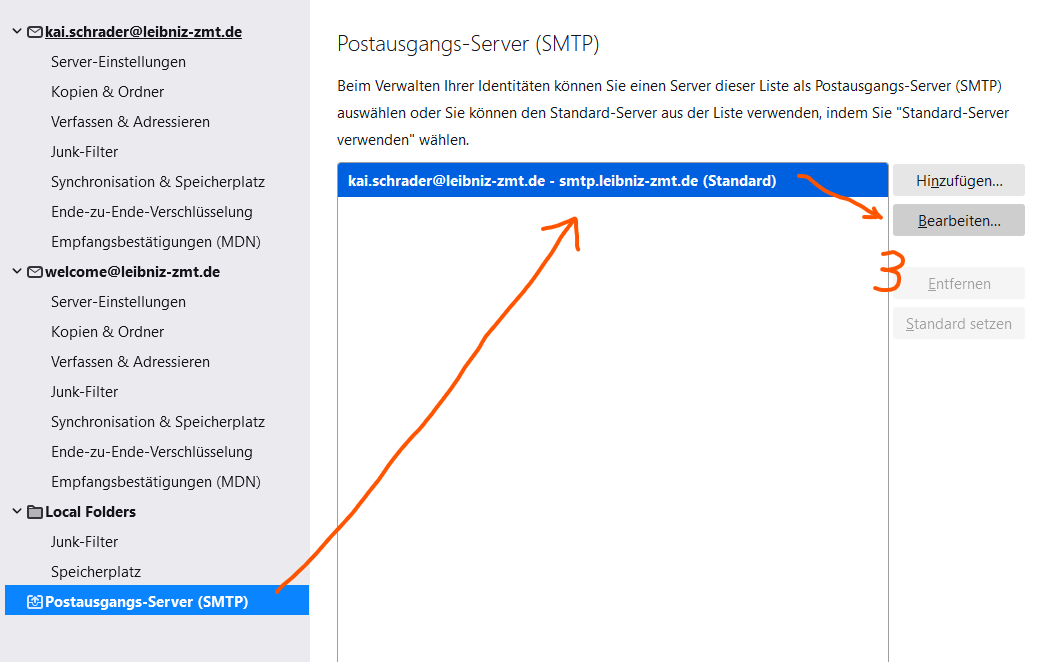Collapse the Local Folders section
Viewport: 1037px width, 662px height.
(17, 512)
